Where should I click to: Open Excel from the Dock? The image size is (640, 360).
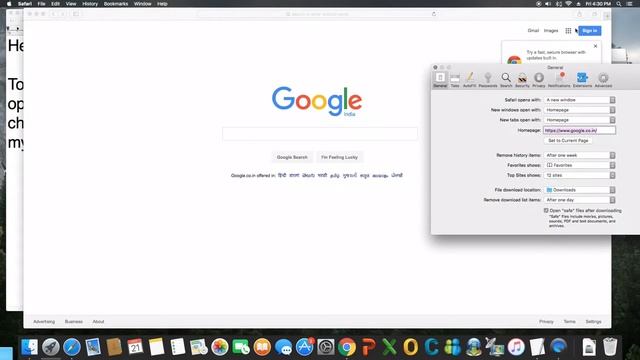389,347
